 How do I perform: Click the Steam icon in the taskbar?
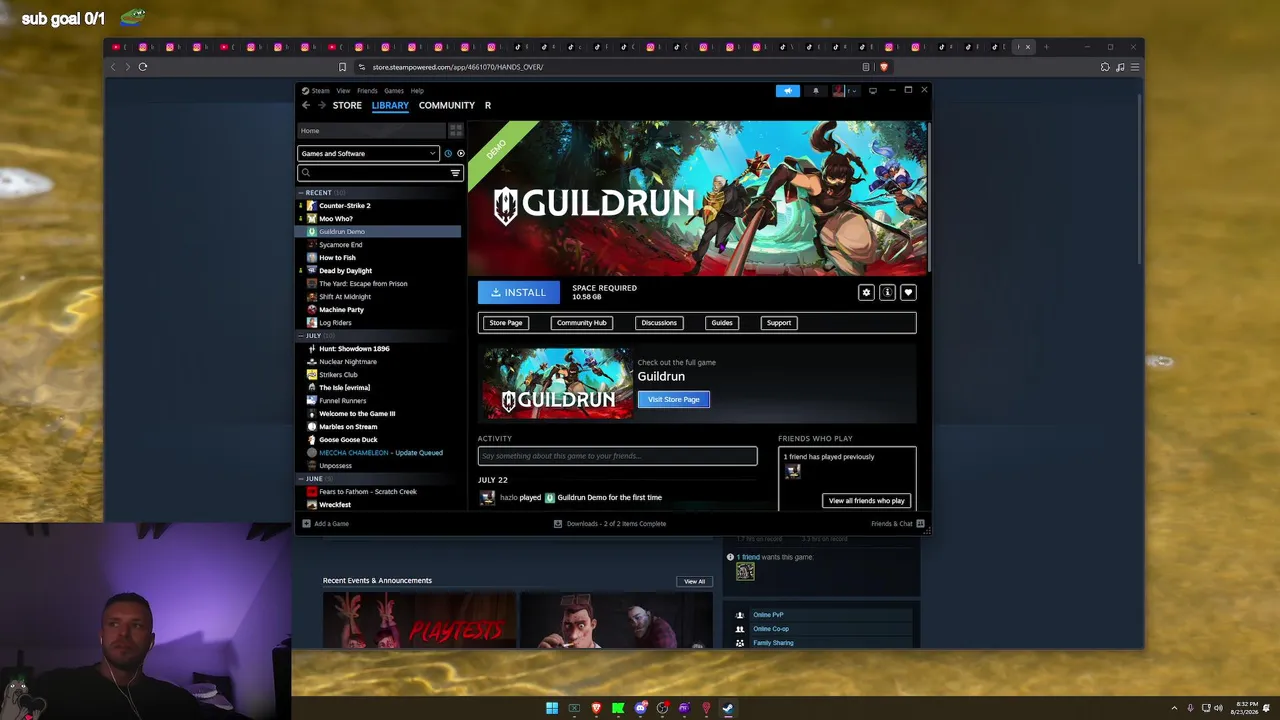[x=728, y=708]
